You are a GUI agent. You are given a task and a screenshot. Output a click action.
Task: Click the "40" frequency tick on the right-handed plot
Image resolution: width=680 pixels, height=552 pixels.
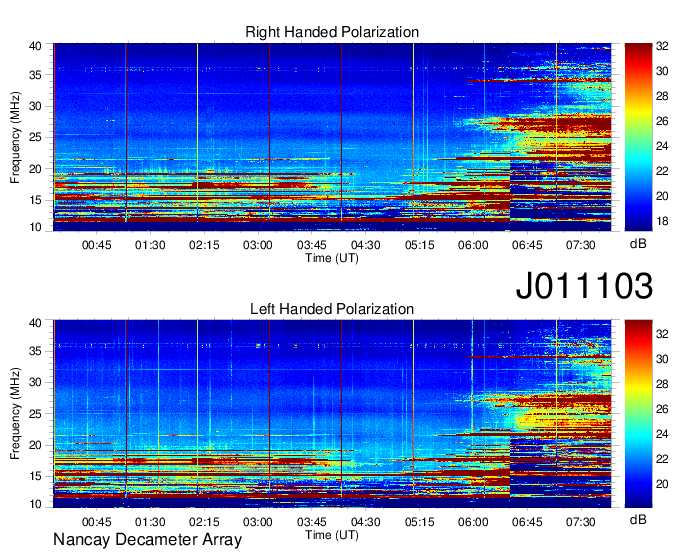pos(36,46)
